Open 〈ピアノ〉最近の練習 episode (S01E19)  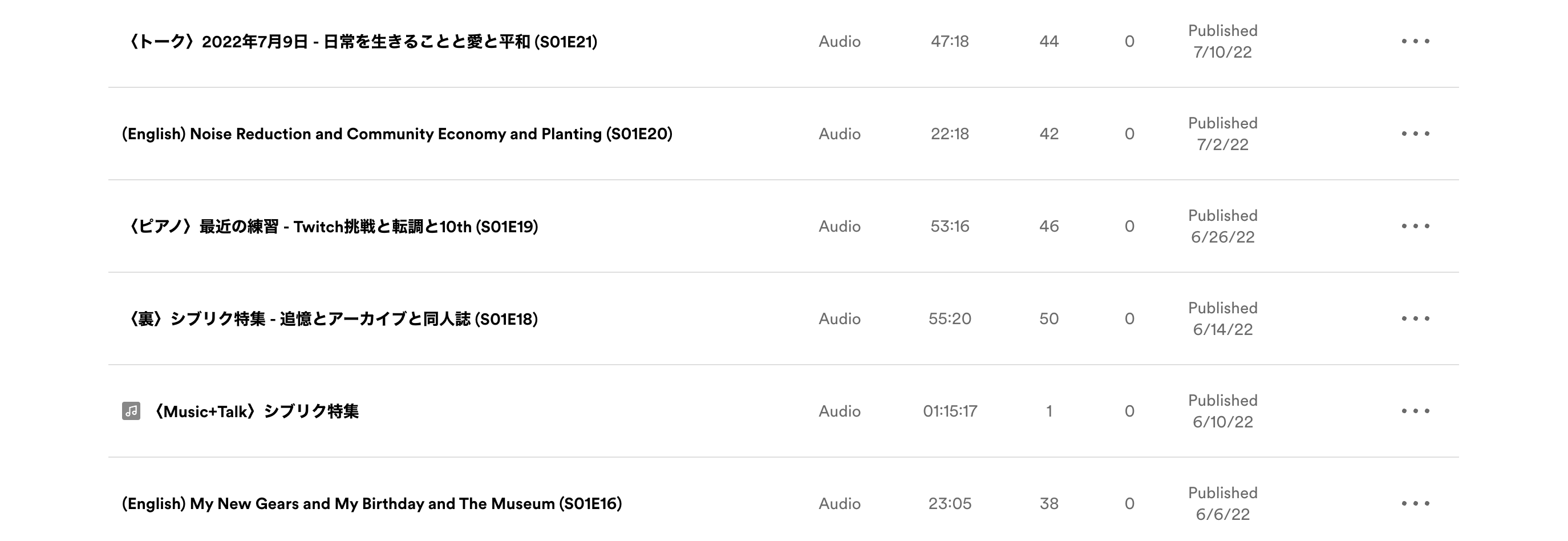(x=330, y=227)
